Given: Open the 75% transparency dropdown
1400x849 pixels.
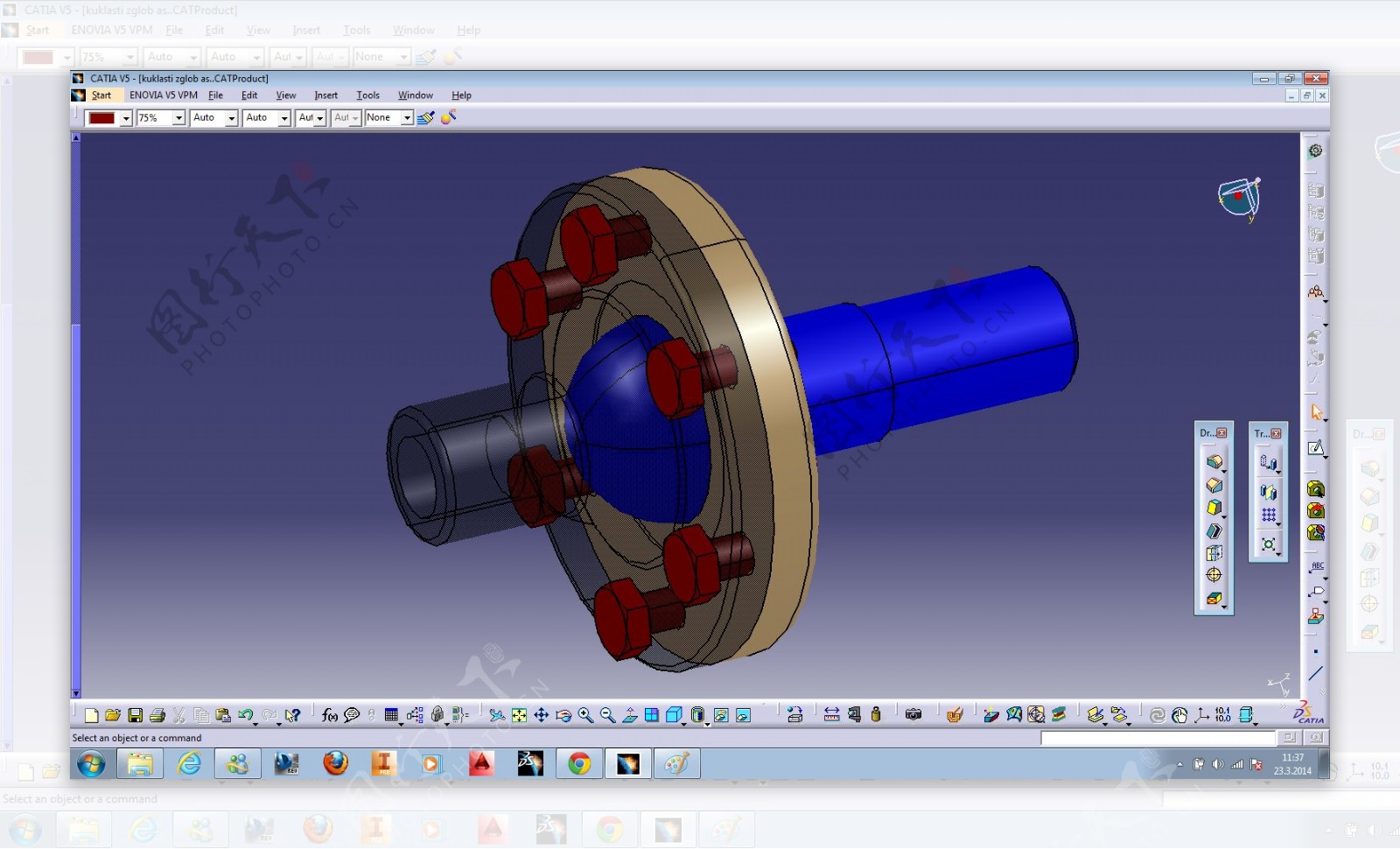Looking at the screenshot, I should [x=178, y=118].
